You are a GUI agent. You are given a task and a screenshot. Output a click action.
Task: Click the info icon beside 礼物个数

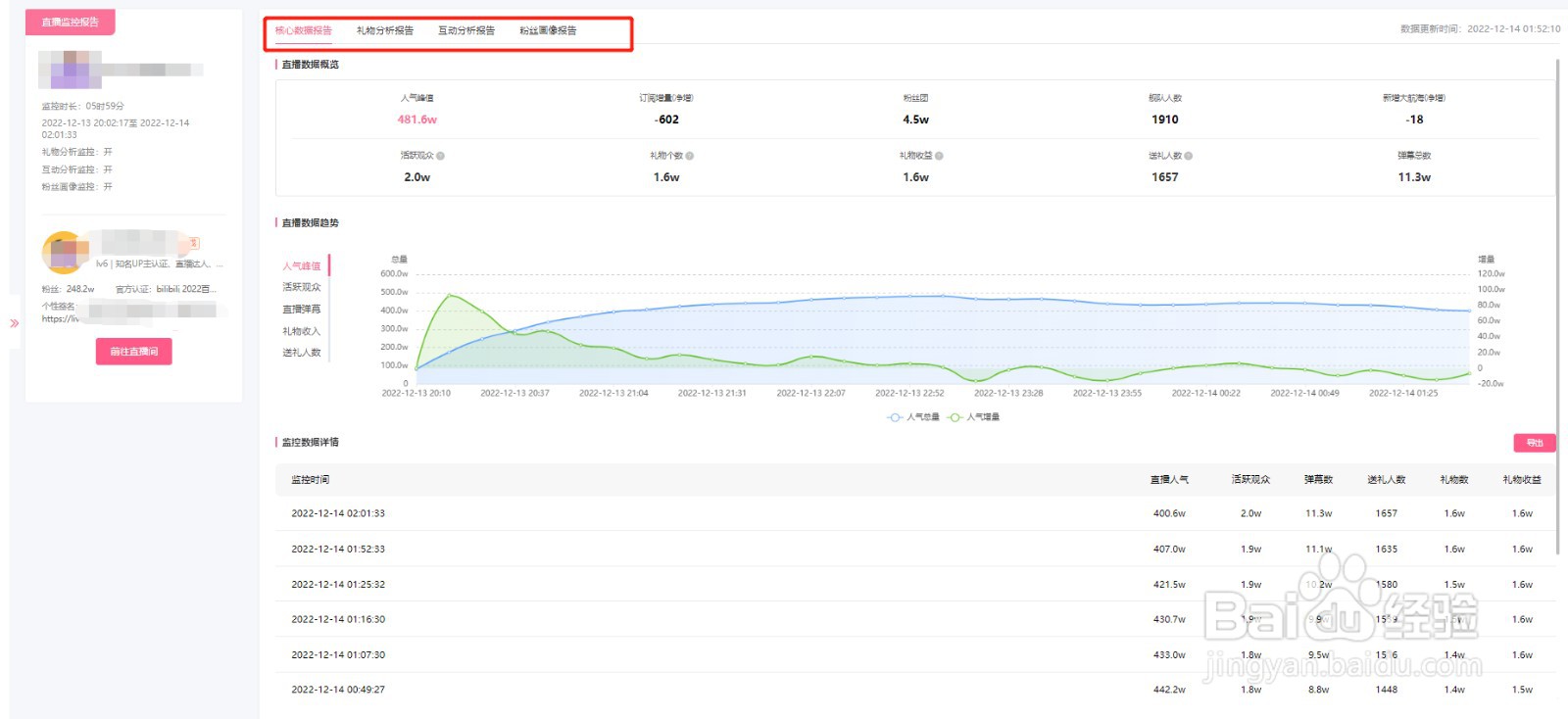coord(690,156)
